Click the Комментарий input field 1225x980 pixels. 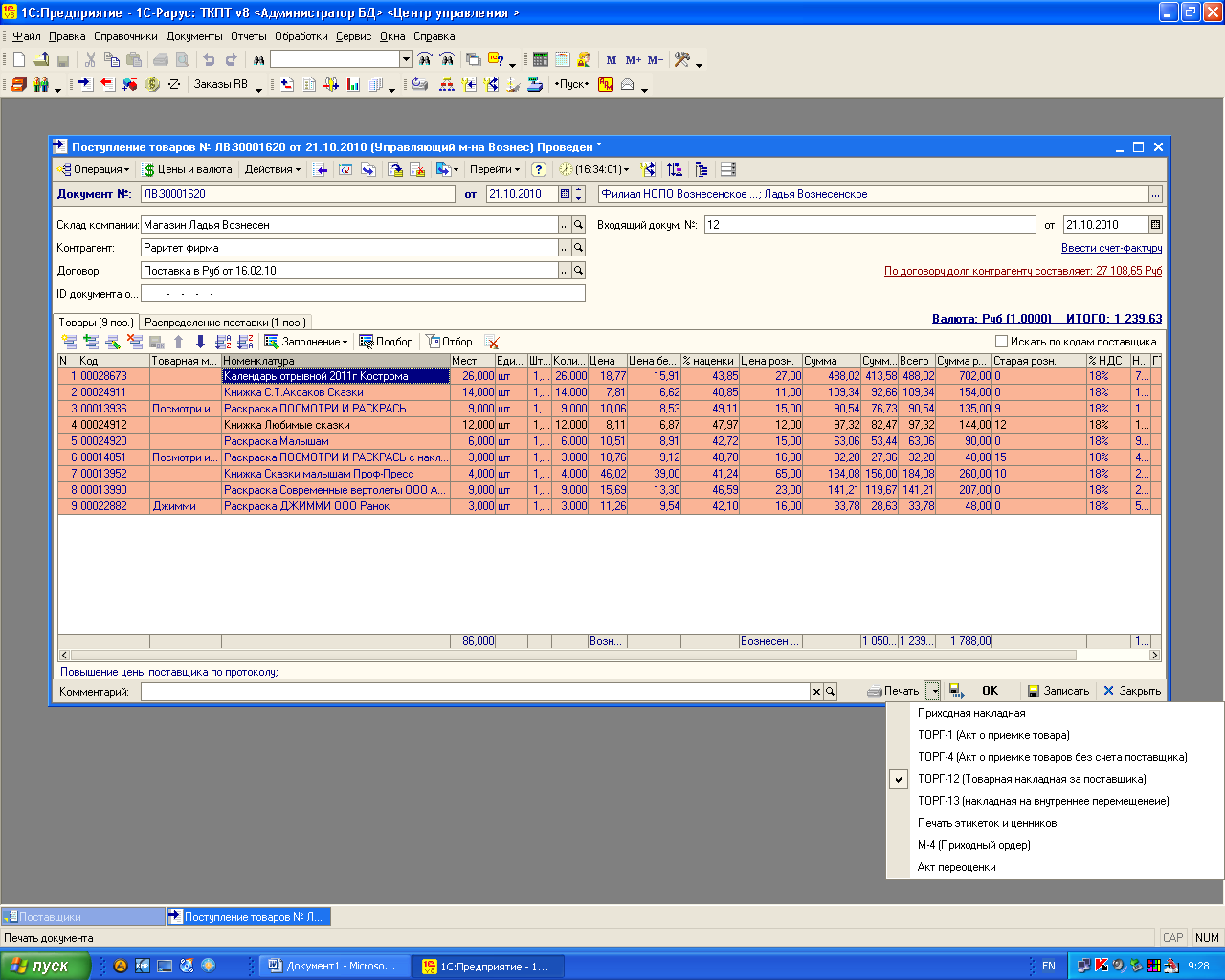pos(475,691)
